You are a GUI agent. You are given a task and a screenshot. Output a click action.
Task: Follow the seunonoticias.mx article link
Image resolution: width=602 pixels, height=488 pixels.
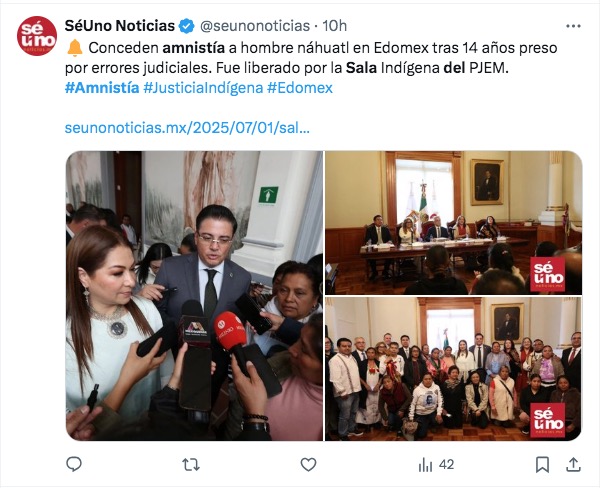[x=187, y=128]
